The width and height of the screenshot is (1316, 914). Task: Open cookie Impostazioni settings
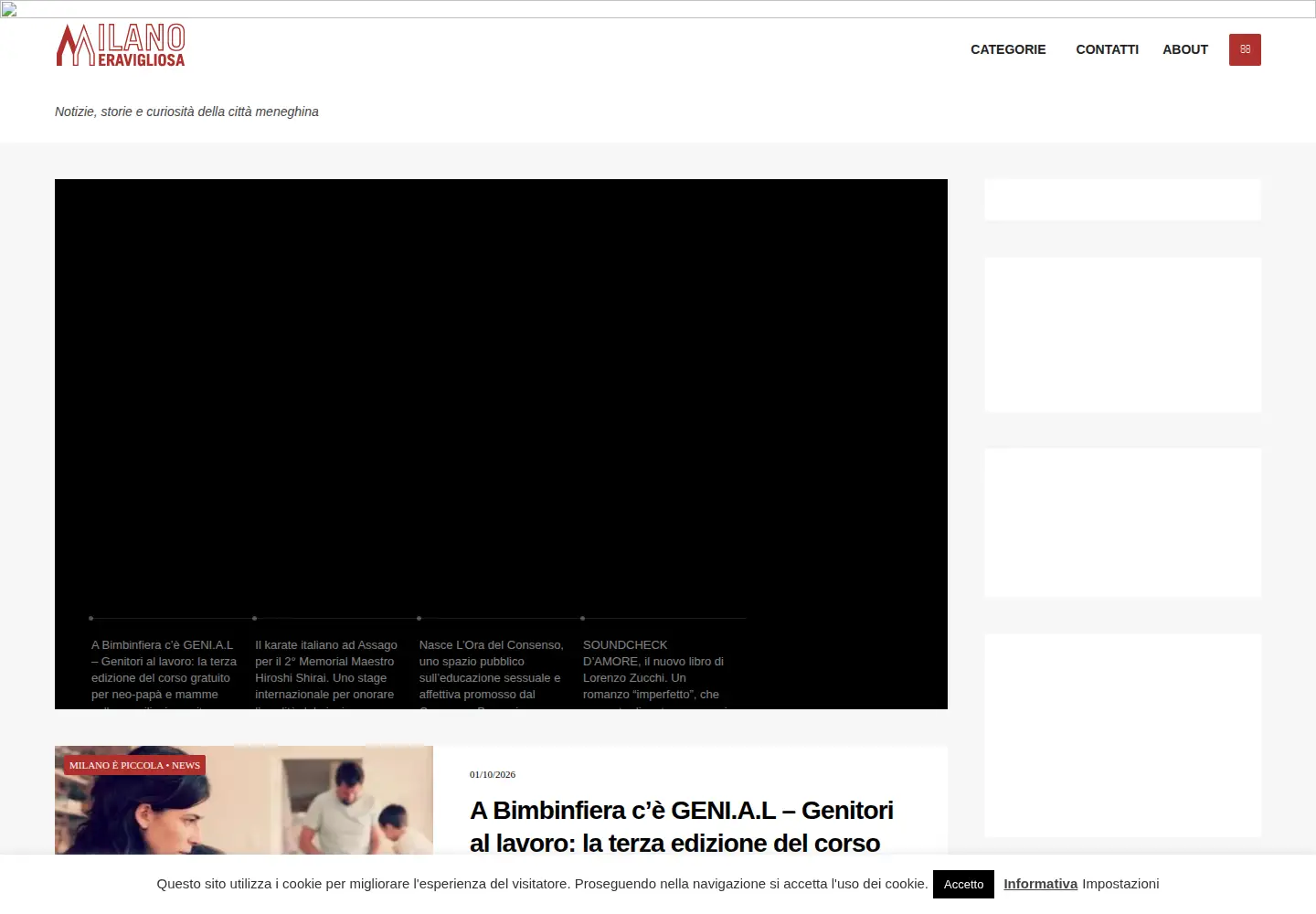pos(1120,884)
